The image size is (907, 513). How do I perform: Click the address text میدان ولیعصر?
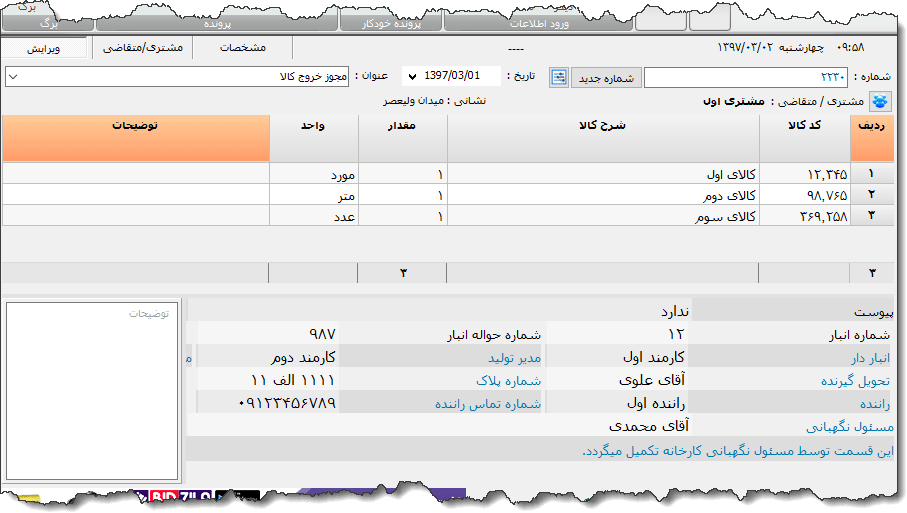click(414, 101)
